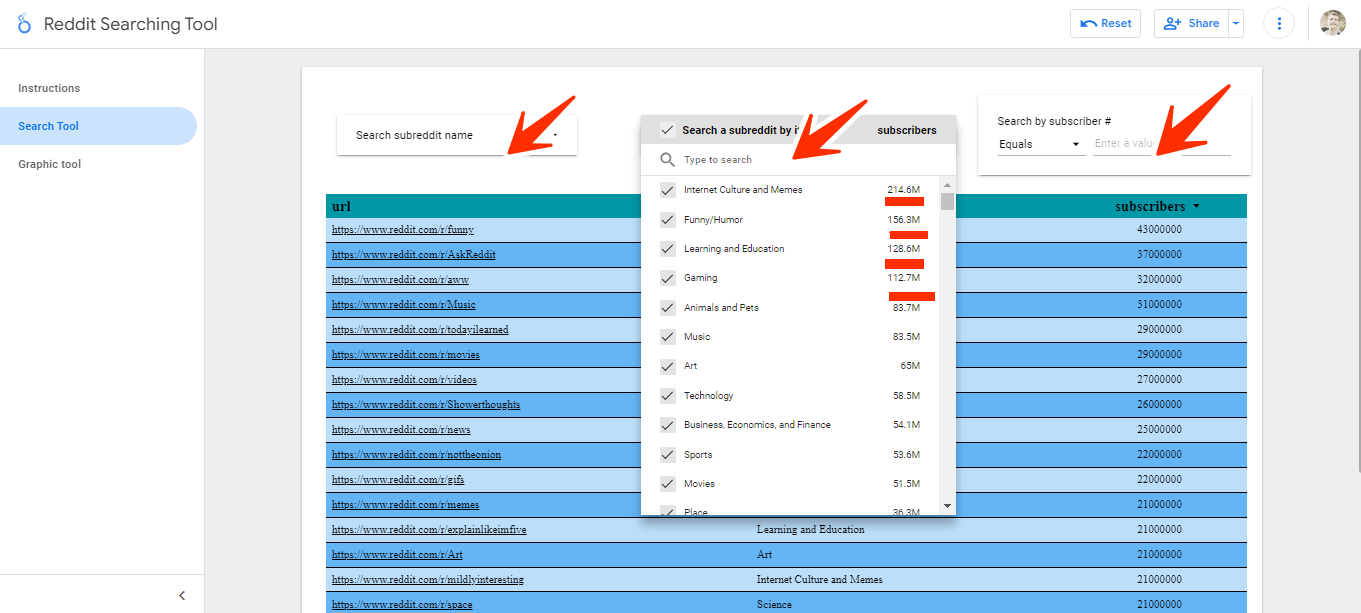Open the r/space link
This screenshot has height=613, width=1361.
402,605
